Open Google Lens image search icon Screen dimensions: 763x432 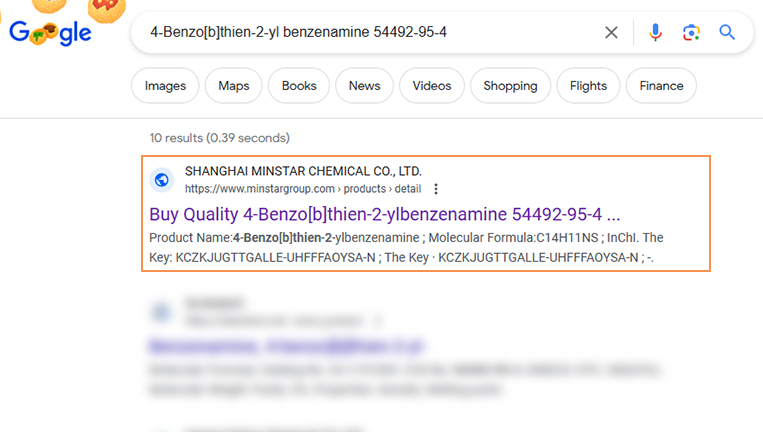691,33
